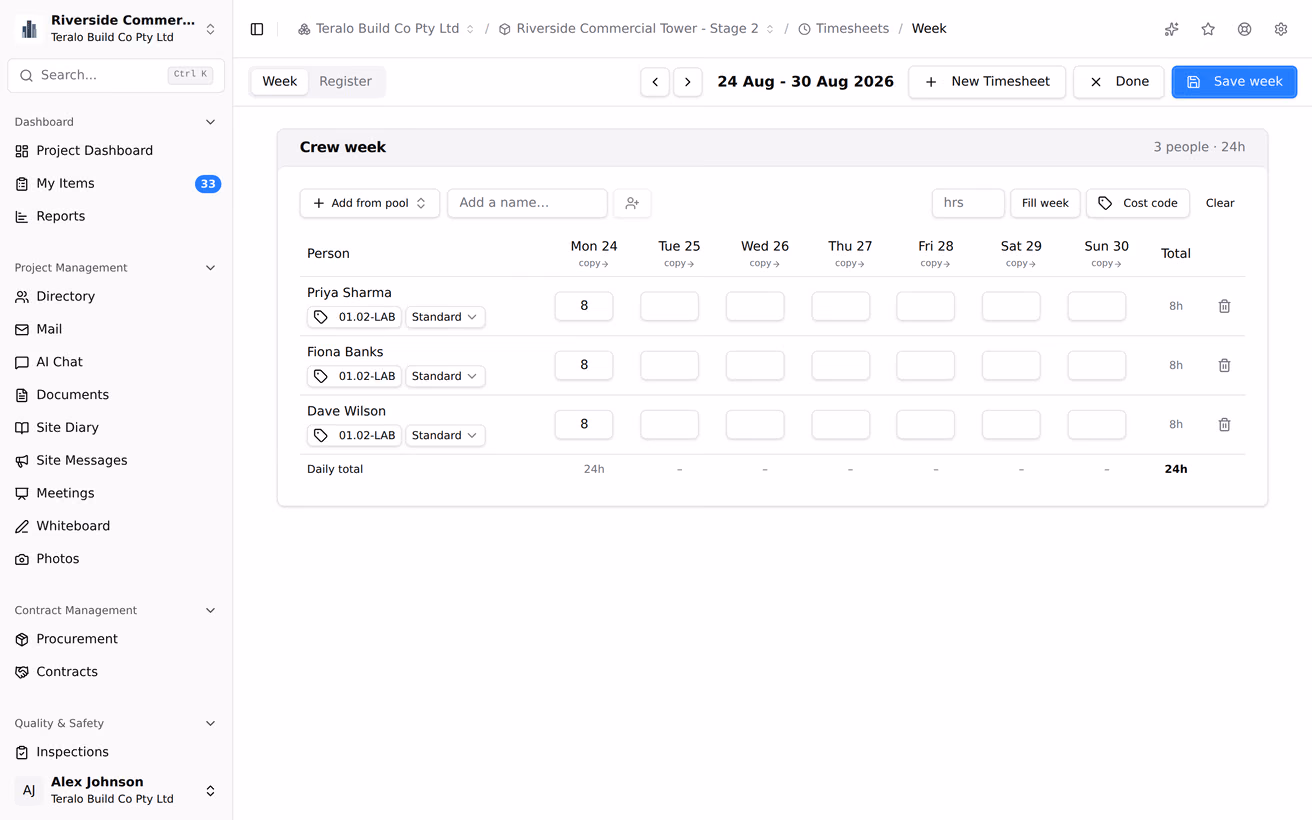Open Dave Wilson's Standard rate dropdown
The height and width of the screenshot is (820, 1312).
[445, 435]
